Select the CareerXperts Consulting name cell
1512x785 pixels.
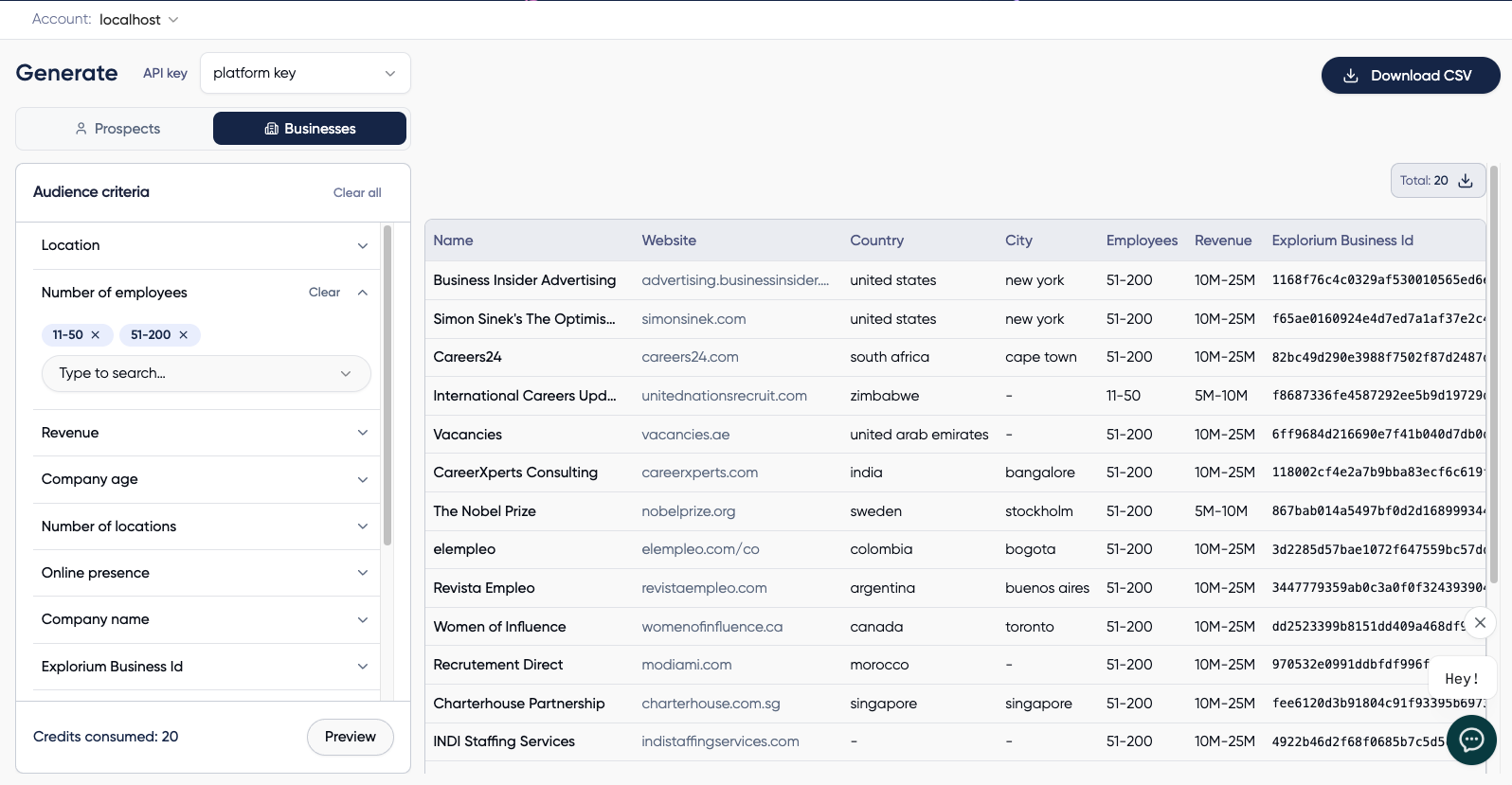tap(515, 473)
